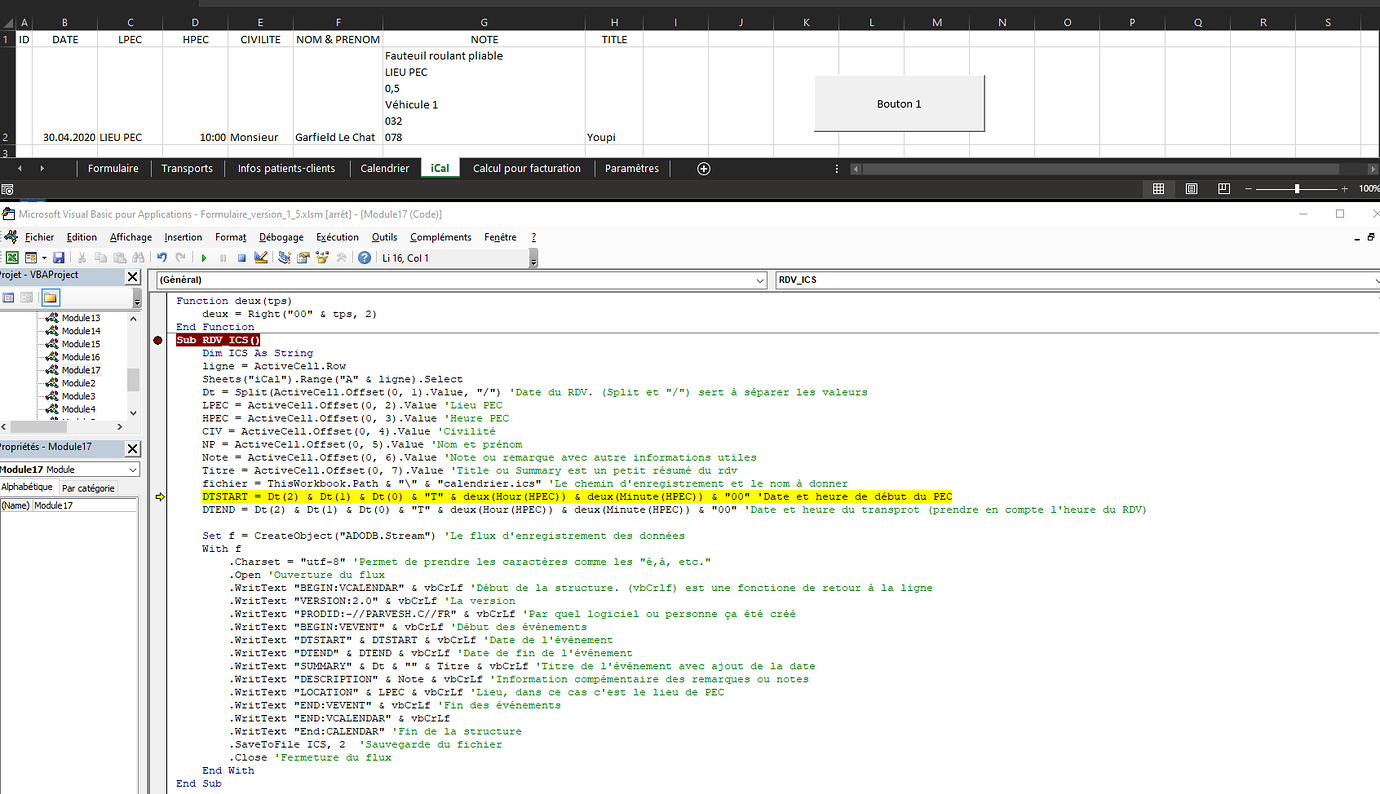
Task: Open the Exécution menu
Action: coord(337,237)
